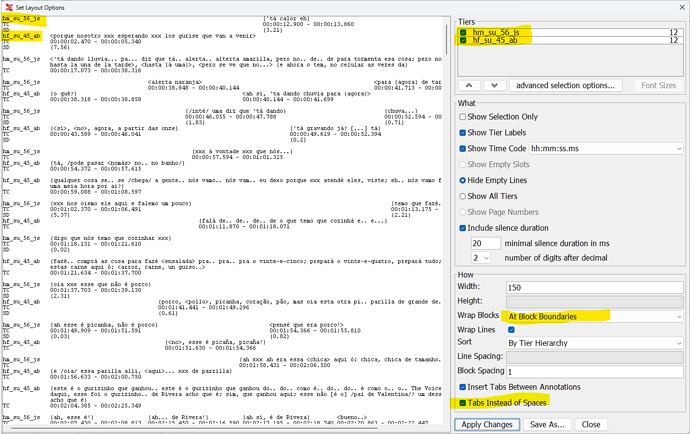The height and width of the screenshot is (434, 690).
Task: Uncheck Insert Tabs Between Annotations
Action: point(462,387)
